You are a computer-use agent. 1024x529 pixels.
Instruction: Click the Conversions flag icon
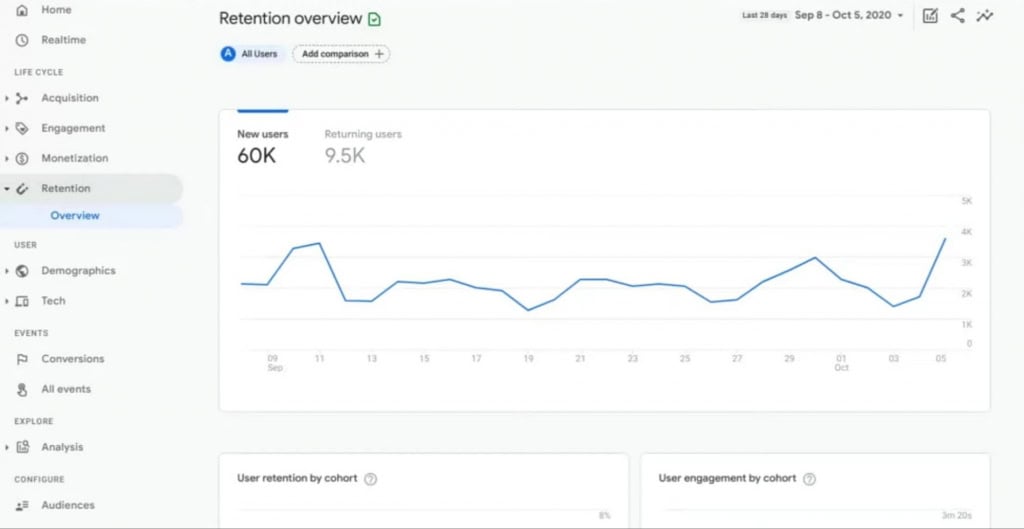click(22, 359)
